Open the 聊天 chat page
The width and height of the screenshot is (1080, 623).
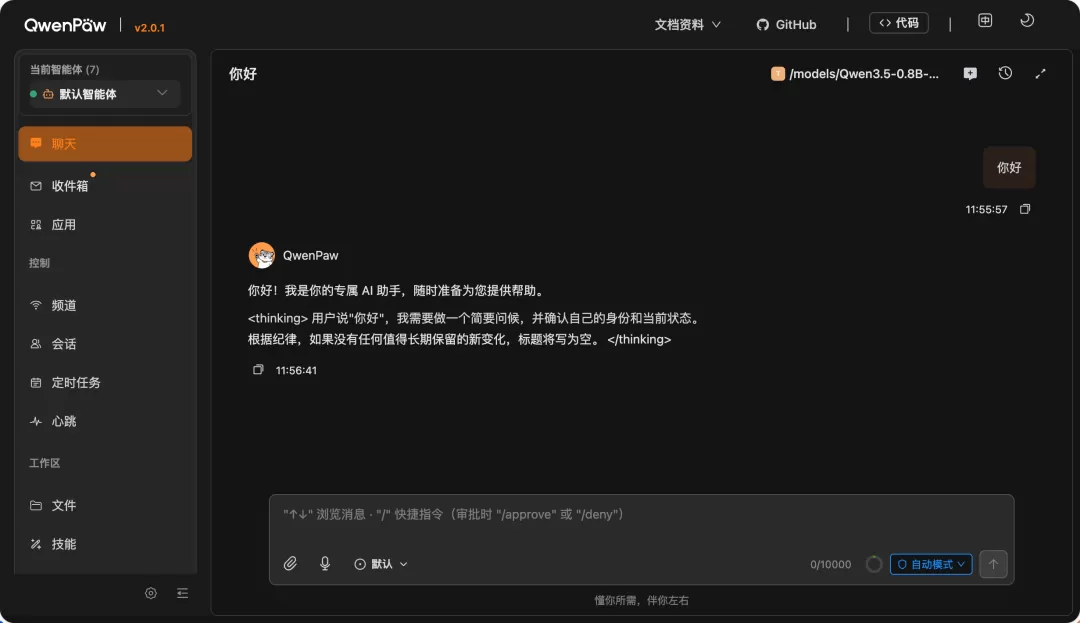(105, 144)
